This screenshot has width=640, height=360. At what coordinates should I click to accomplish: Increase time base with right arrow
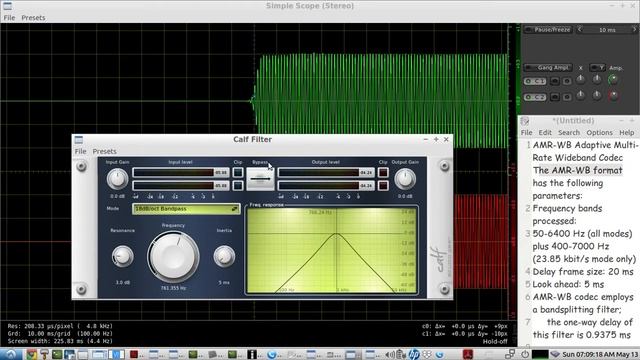pos(634,29)
